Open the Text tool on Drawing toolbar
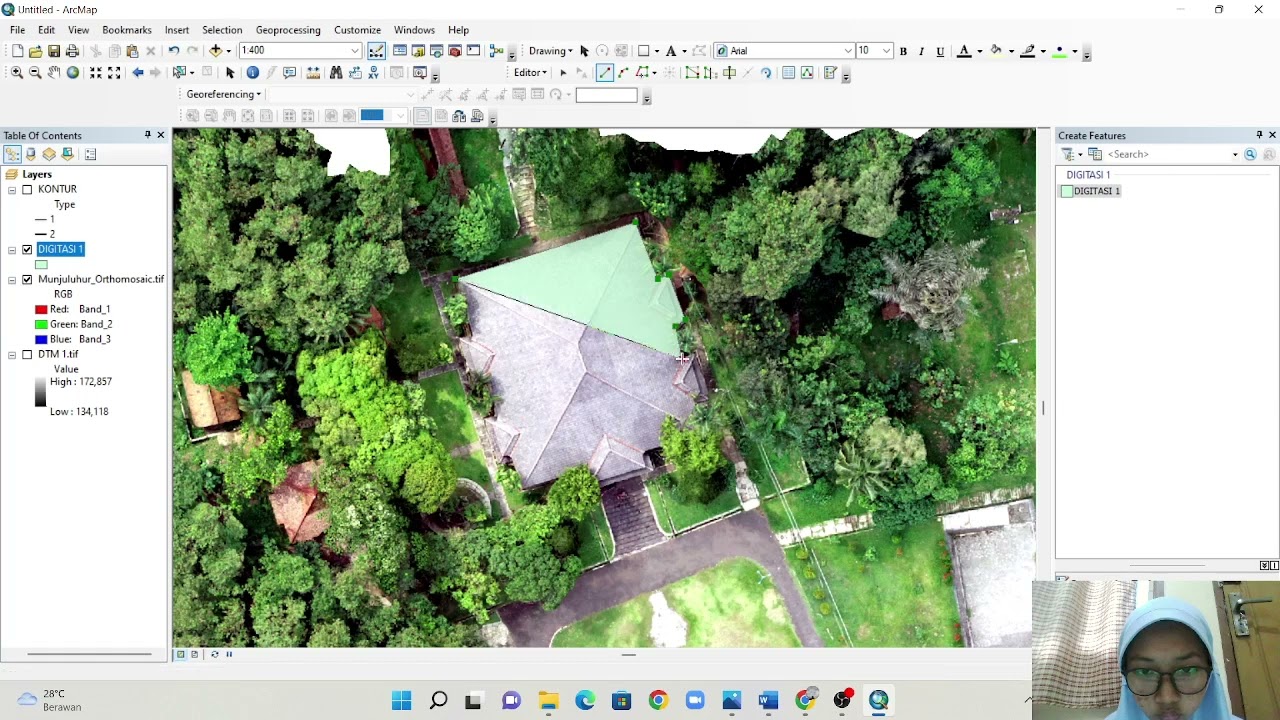This screenshot has height=720, width=1280. pos(671,51)
